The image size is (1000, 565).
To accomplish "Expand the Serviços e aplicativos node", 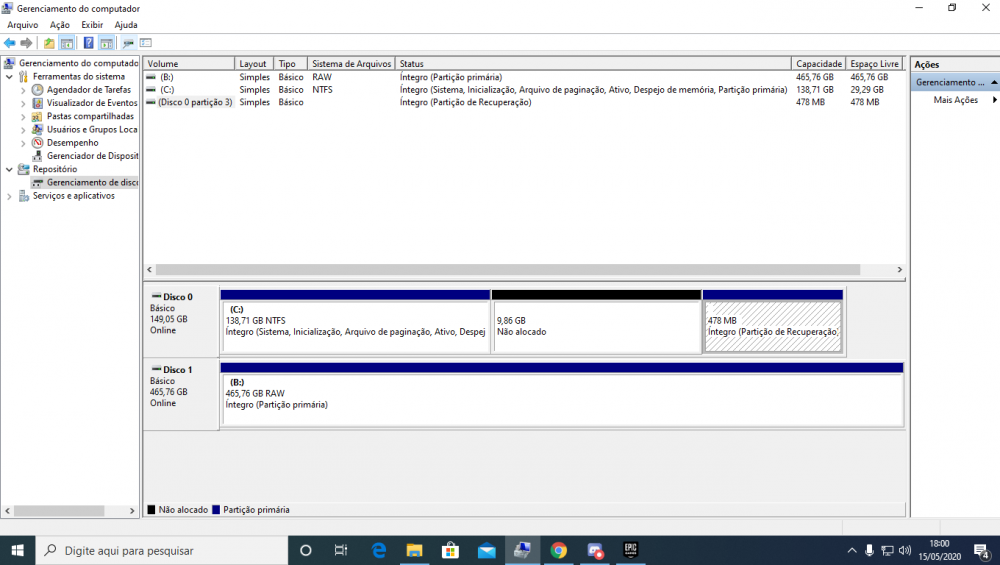I will tap(10, 196).
